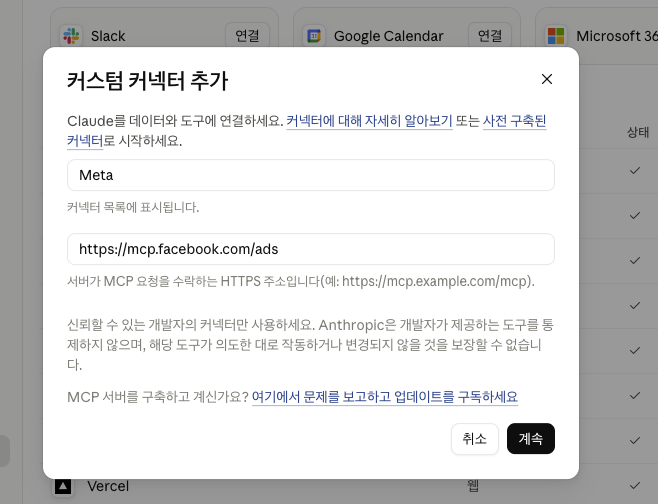This screenshot has height=504, width=658.
Task: Click the 연결 button on the Google Calendar card
Action: pos(490,36)
